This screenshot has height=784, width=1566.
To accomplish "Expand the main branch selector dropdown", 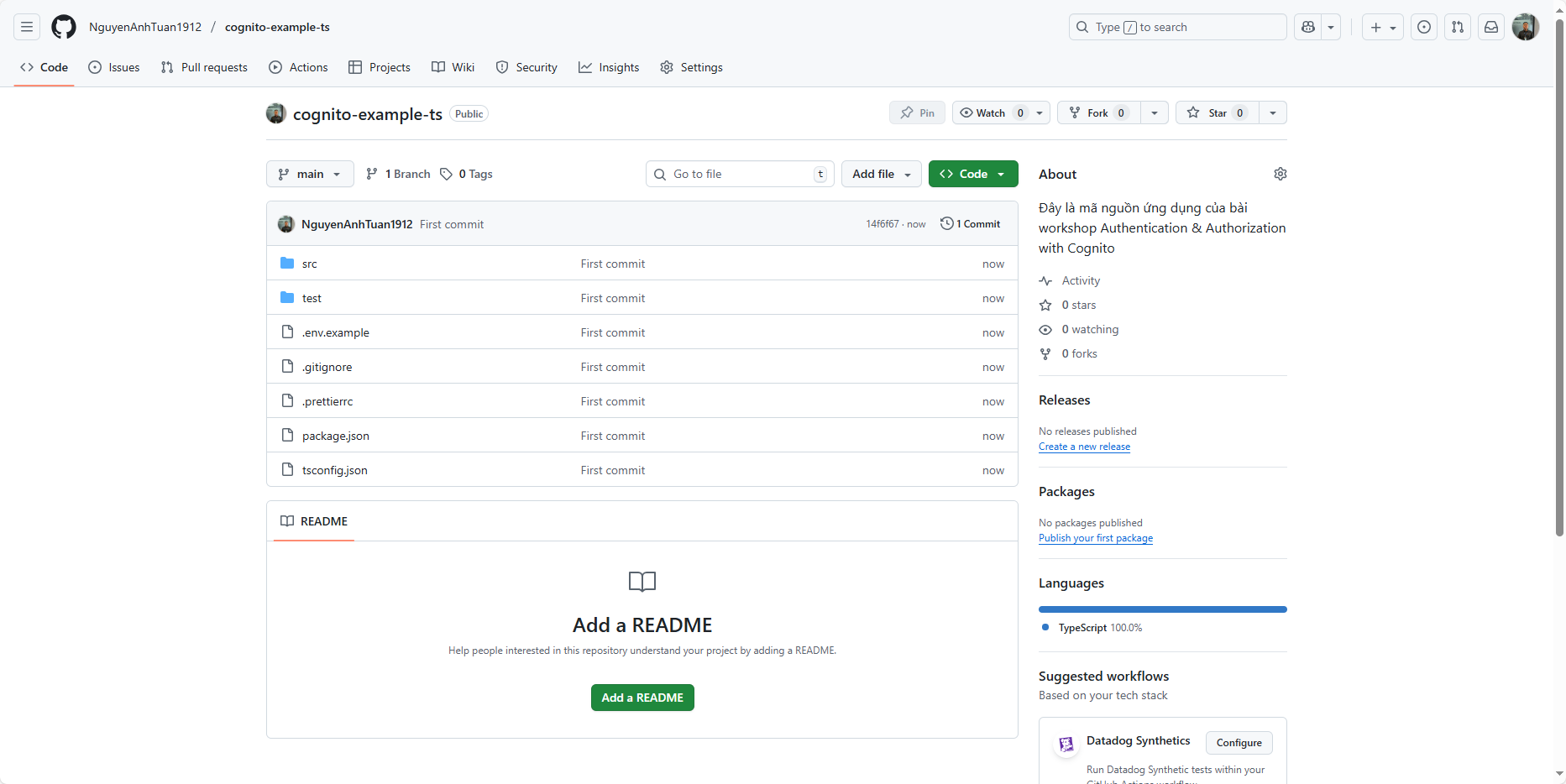I will 310,174.
